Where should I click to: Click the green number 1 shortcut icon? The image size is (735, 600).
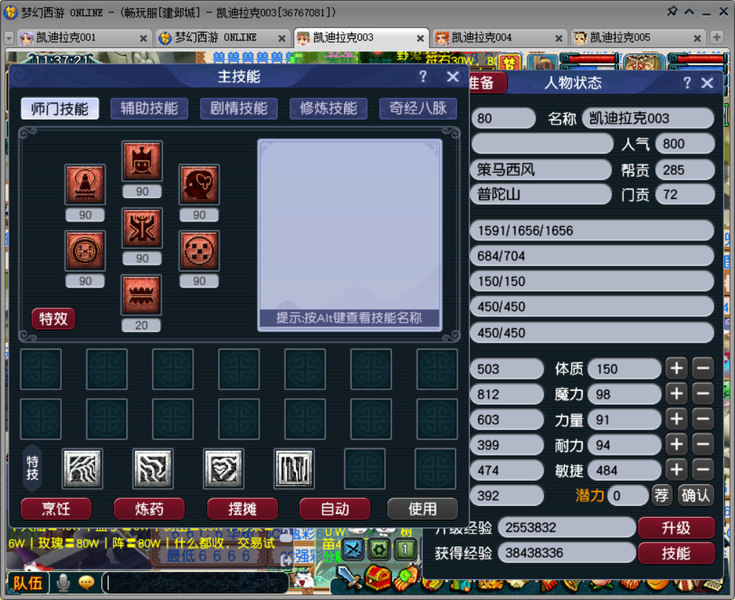point(405,549)
